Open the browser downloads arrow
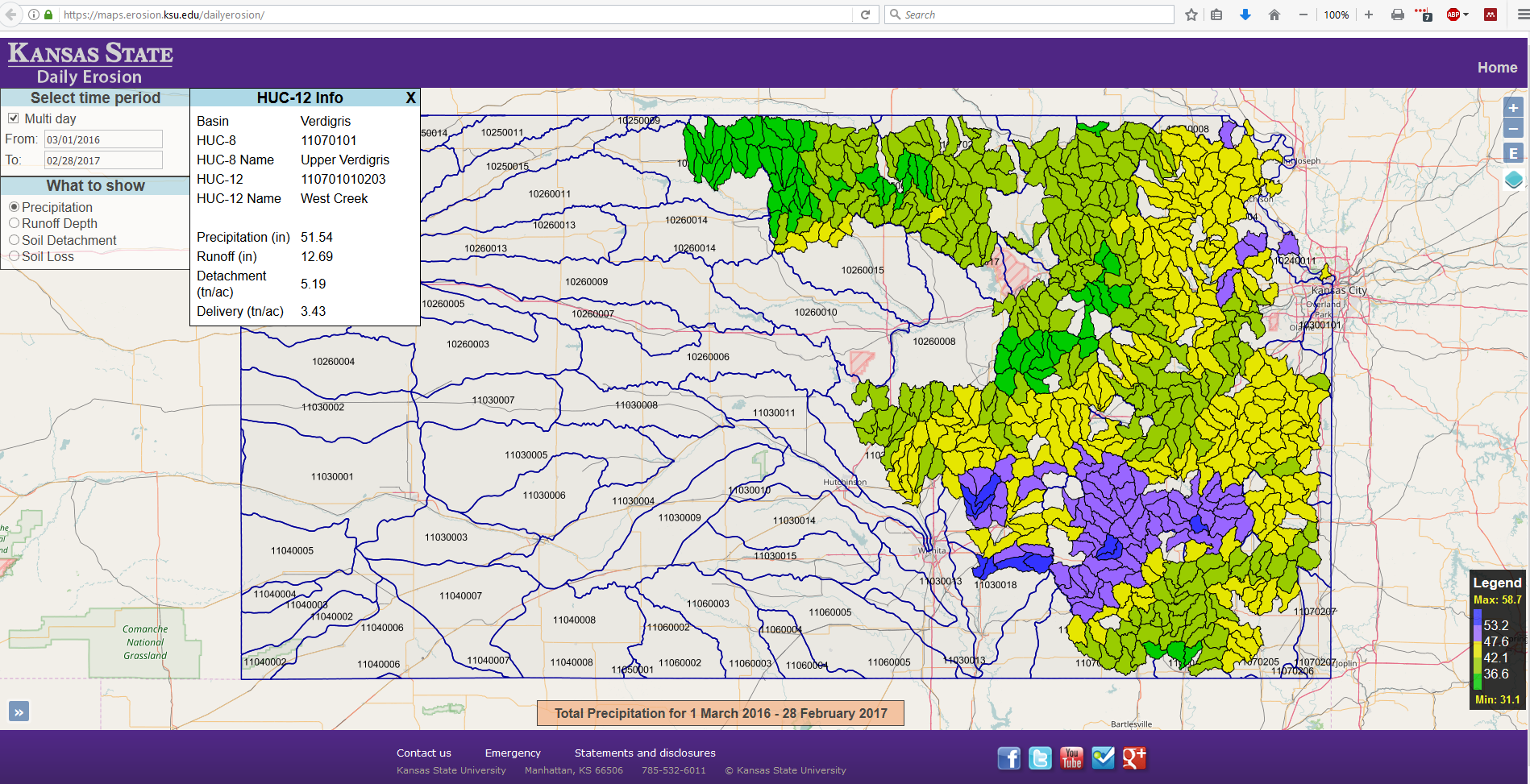This screenshot has width=1530, height=784. click(x=1245, y=15)
